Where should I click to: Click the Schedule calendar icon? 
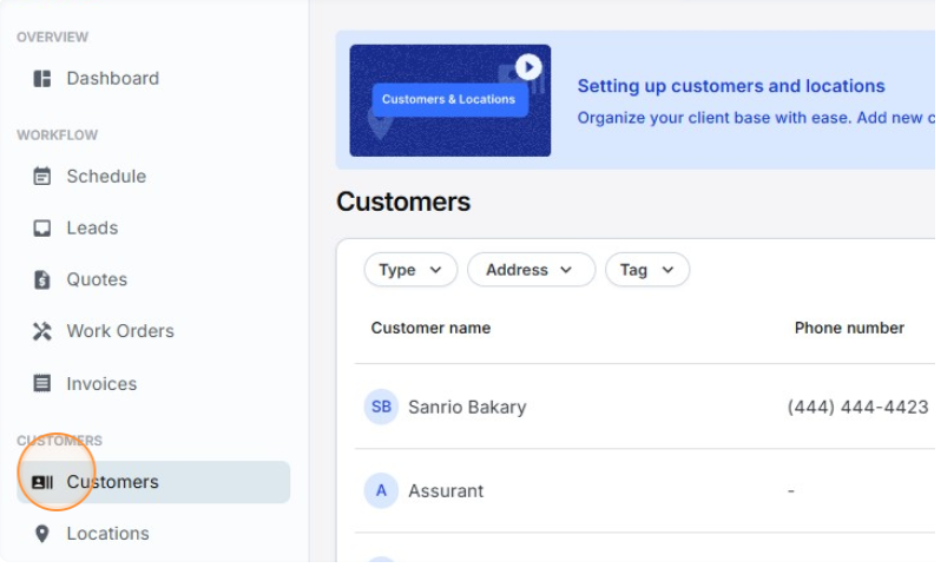point(42,176)
